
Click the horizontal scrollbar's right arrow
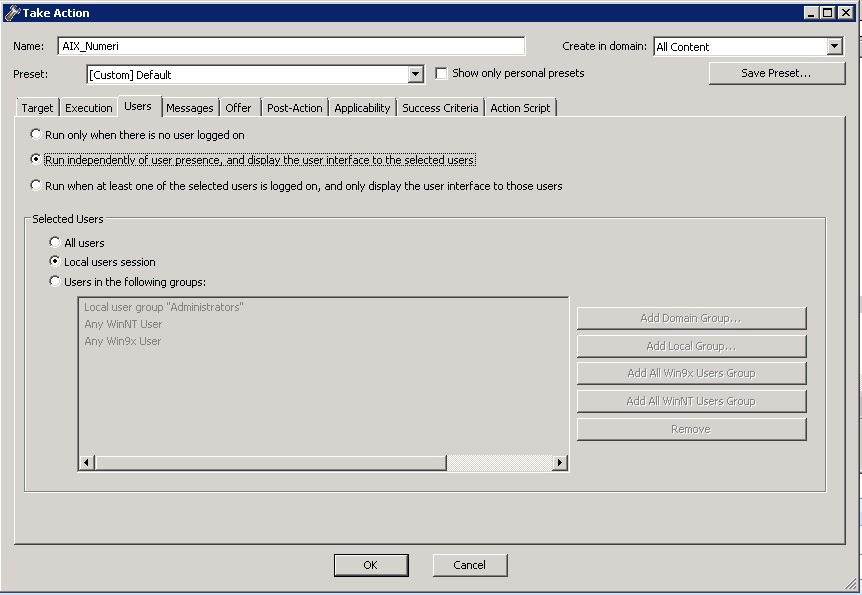point(559,463)
